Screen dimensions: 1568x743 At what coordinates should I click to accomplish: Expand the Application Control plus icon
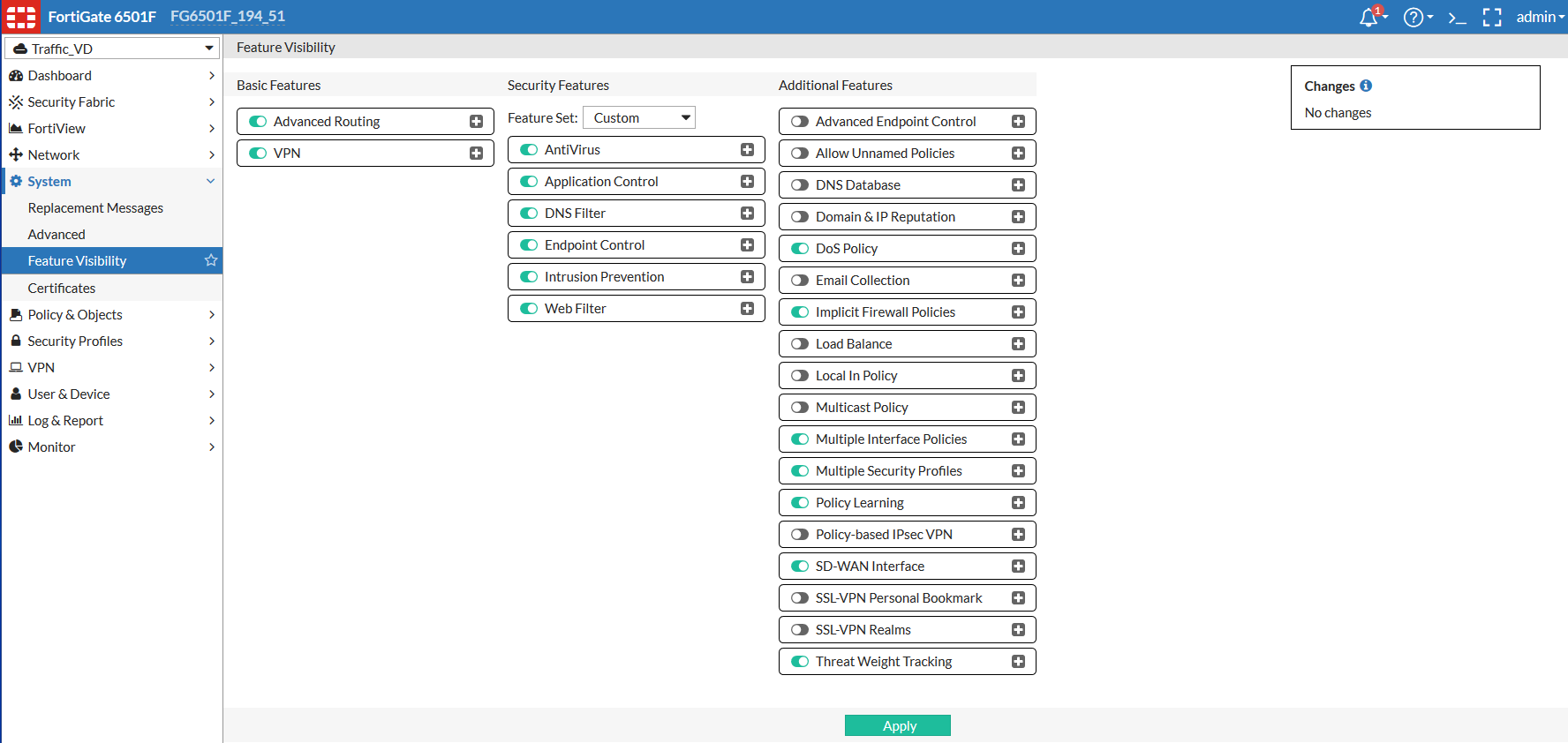tap(747, 182)
